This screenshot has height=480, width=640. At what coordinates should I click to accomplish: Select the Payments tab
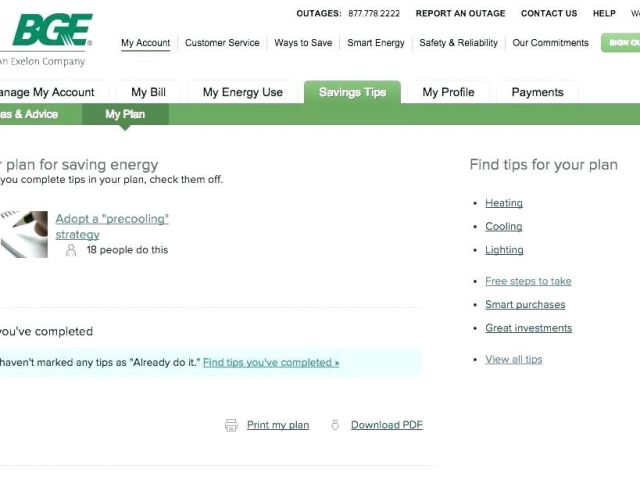tap(537, 92)
